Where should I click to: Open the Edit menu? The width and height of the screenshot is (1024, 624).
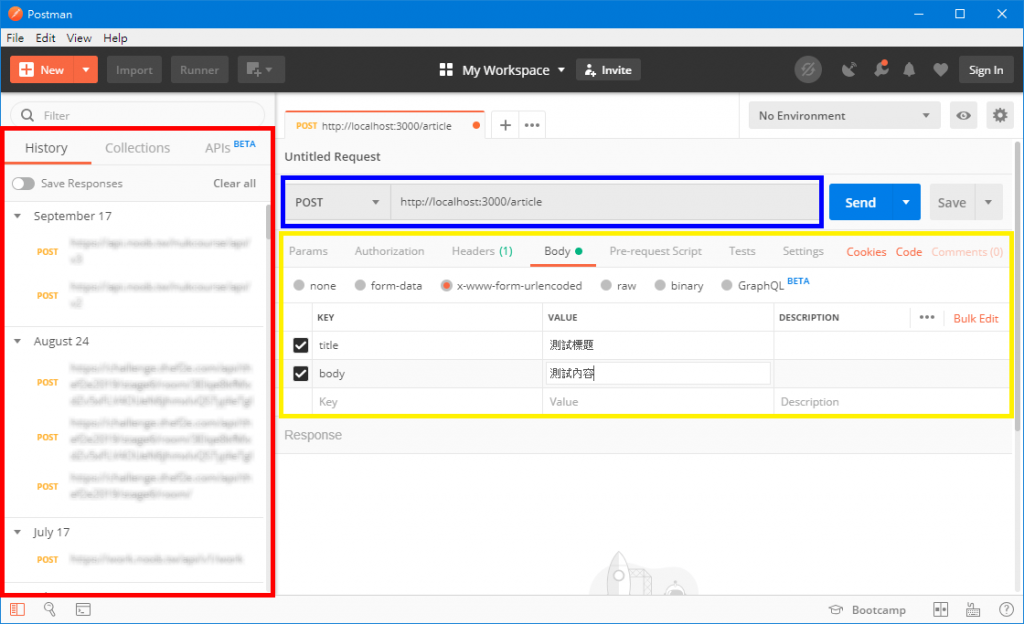pos(45,38)
